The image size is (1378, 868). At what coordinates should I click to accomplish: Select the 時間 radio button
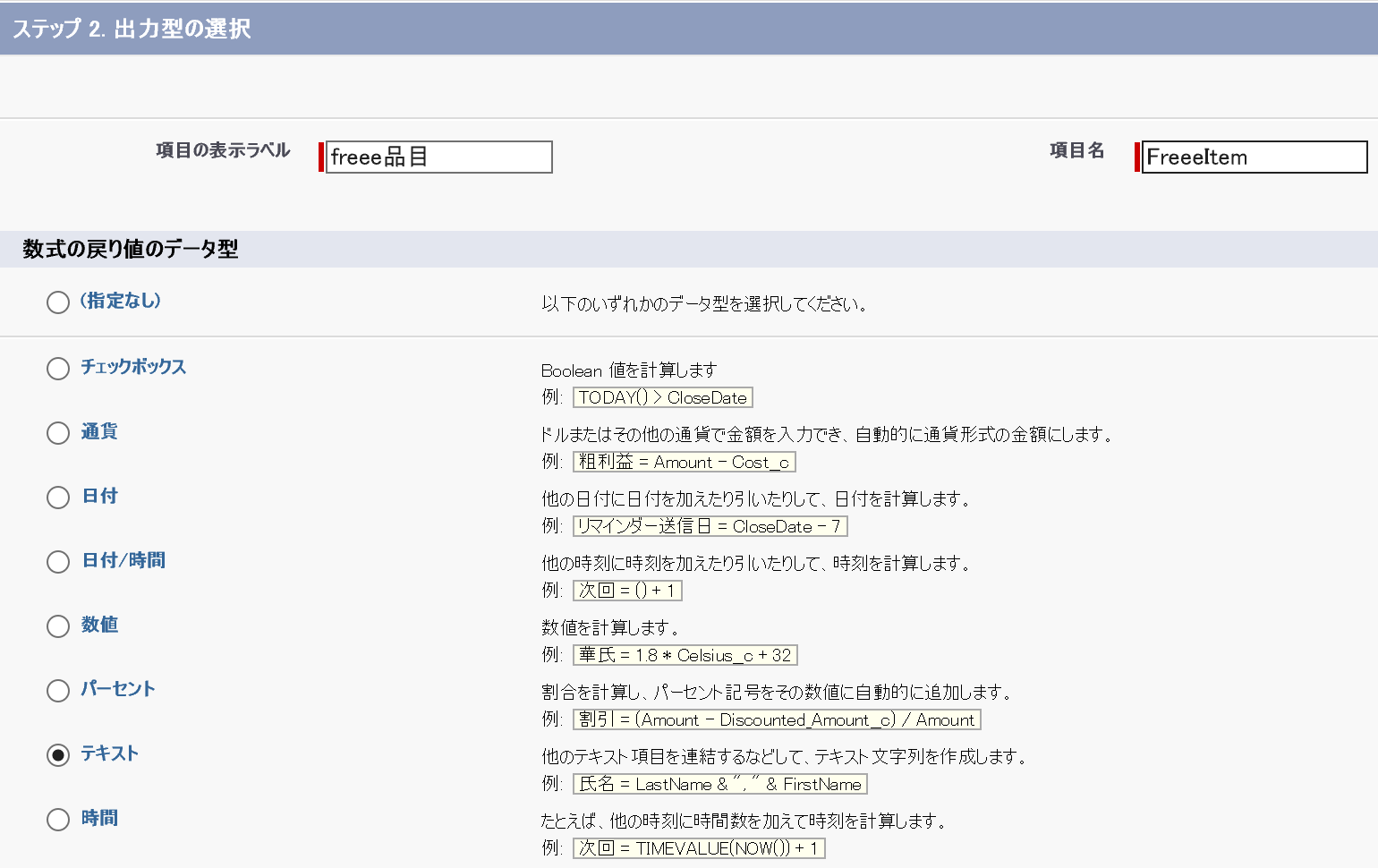pyautogui.click(x=58, y=820)
